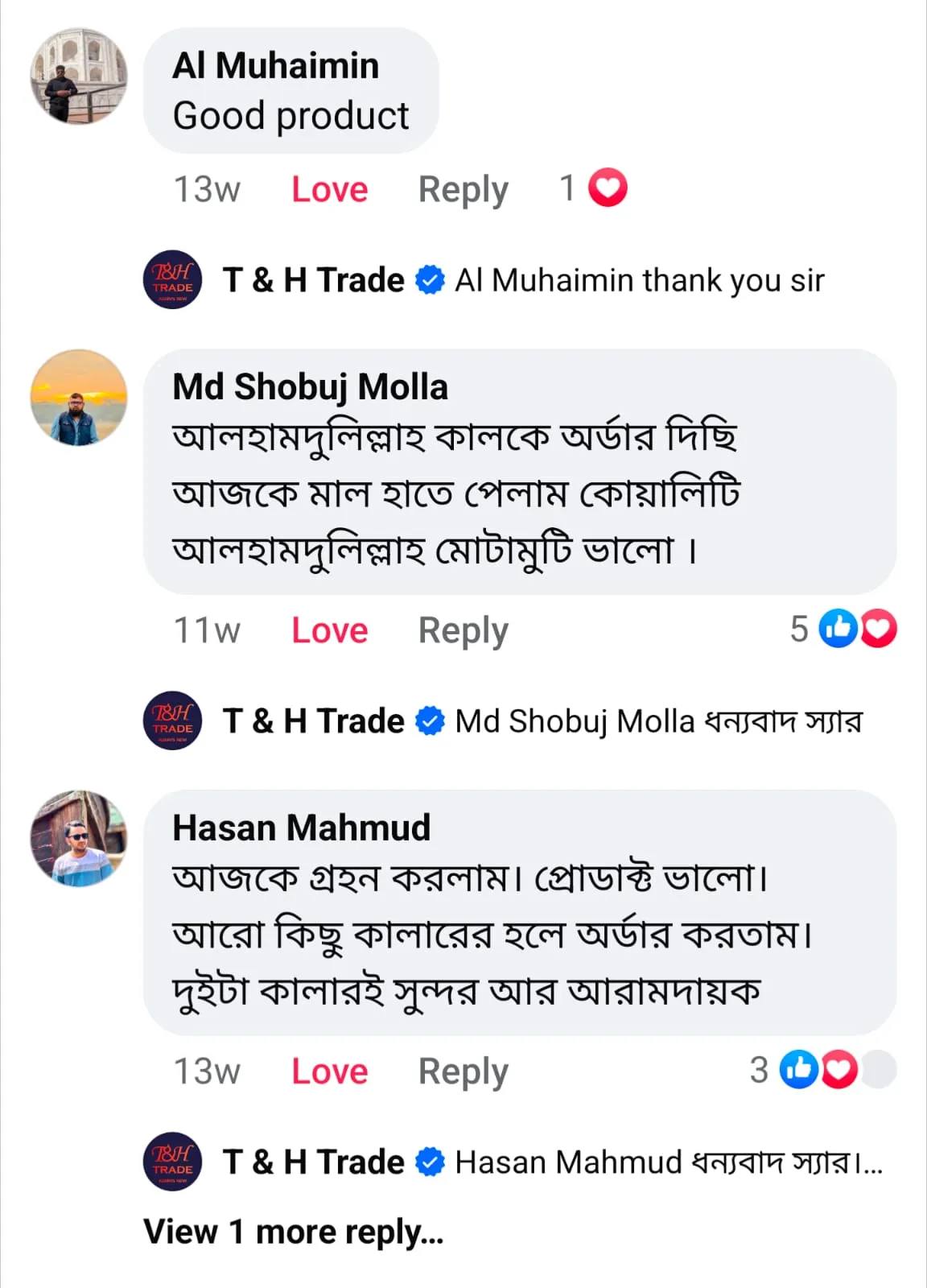
Task: Click Hasan Mahmud's profile picture
Action: (78, 839)
